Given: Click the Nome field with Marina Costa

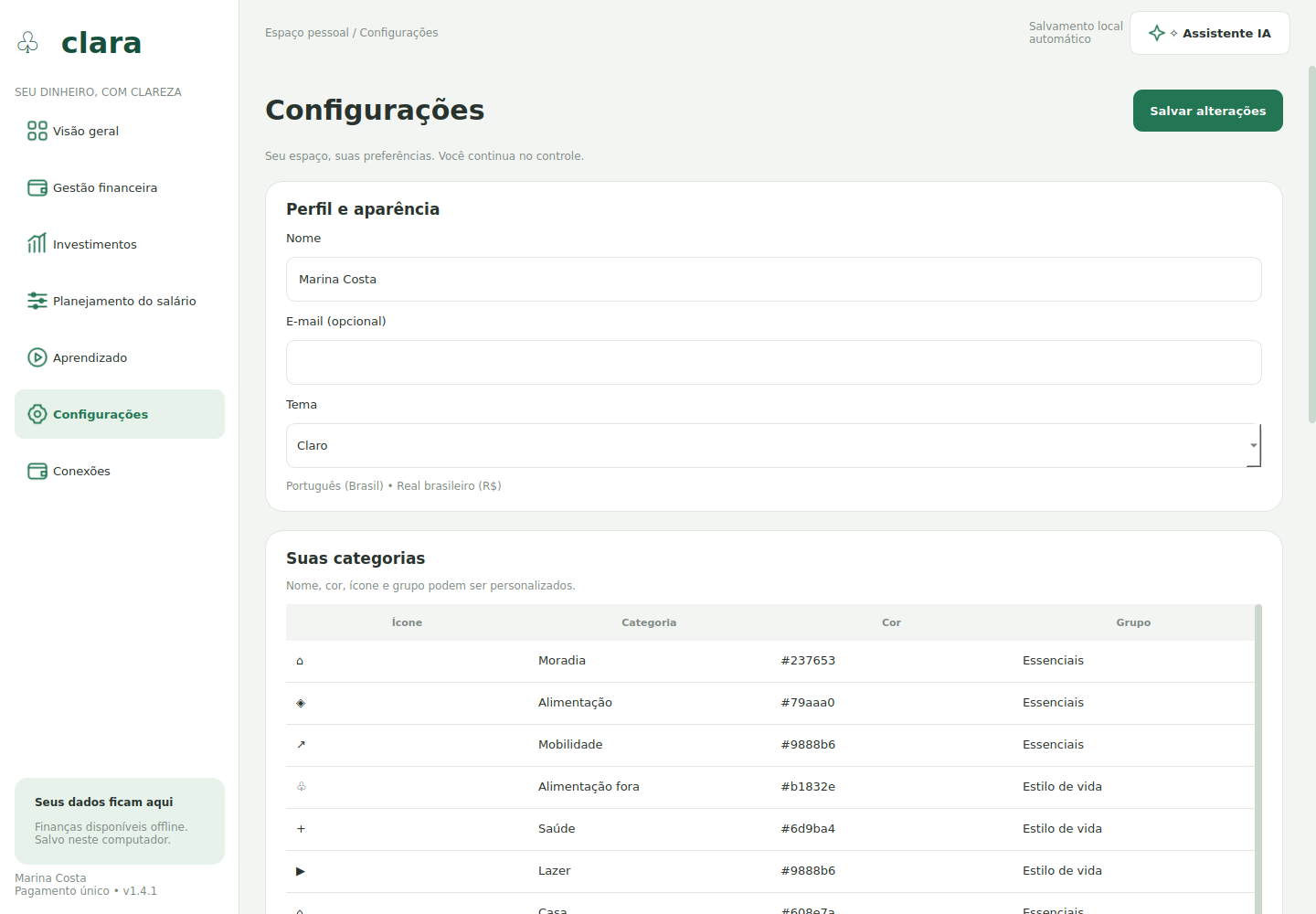Looking at the screenshot, I should coord(773,279).
